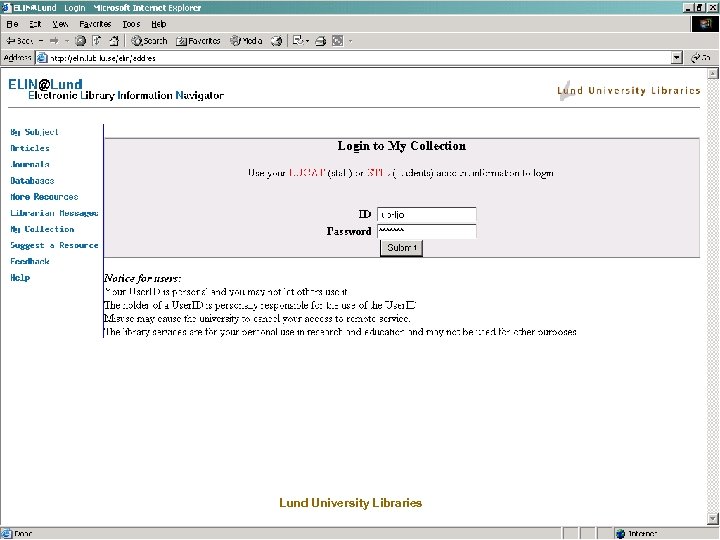Go to the Articles section
The width and height of the screenshot is (720, 540).
(x=30, y=148)
